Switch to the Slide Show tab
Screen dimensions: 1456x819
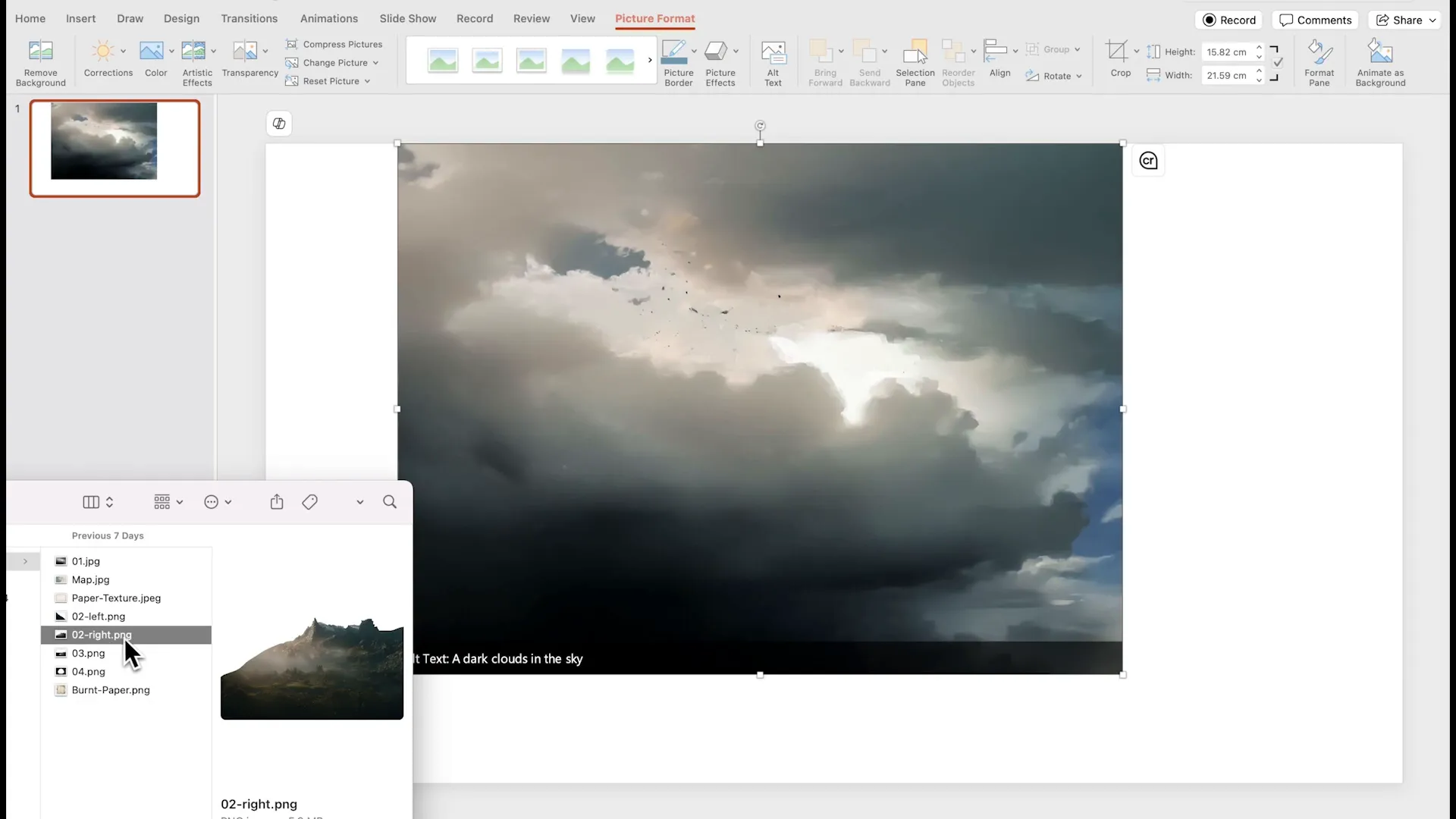[x=407, y=18]
